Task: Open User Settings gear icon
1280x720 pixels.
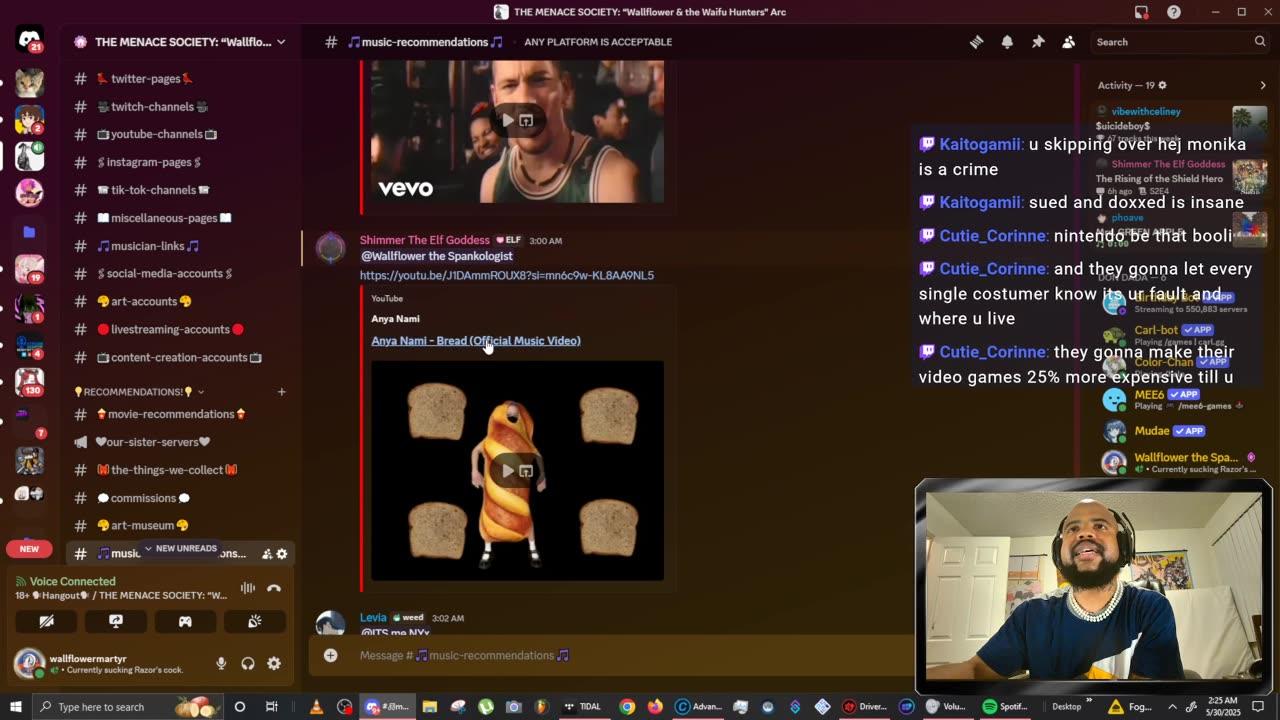Action: (274, 664)
